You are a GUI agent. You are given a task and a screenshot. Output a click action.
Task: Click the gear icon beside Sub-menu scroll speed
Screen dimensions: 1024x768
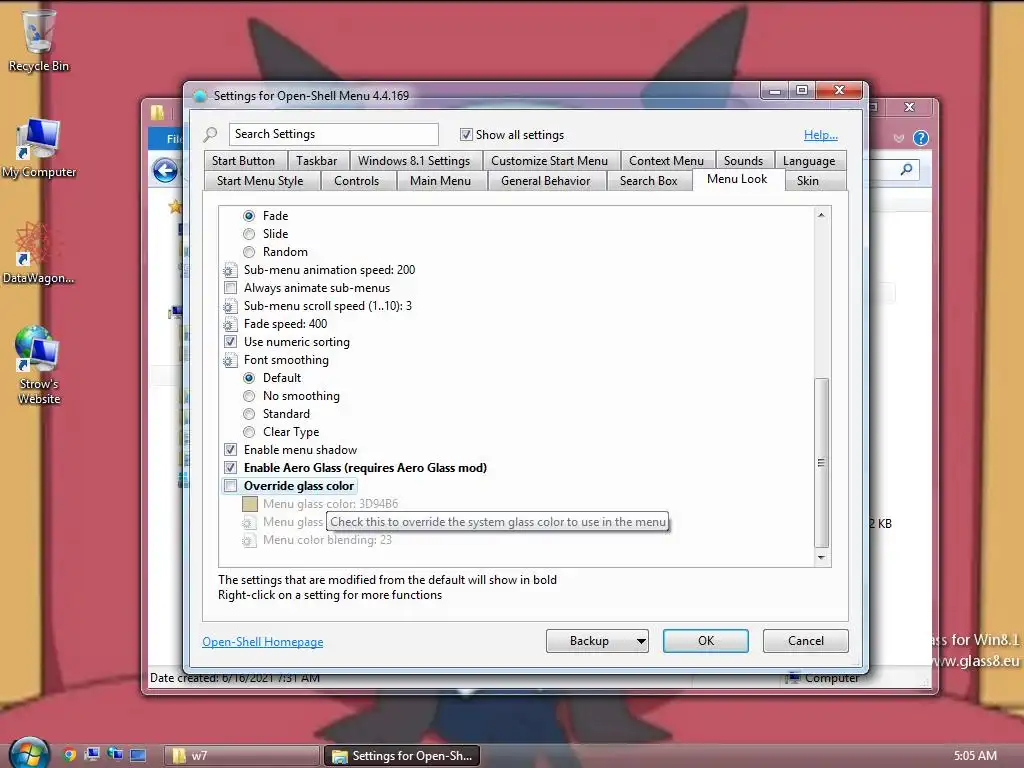(x=229, y=306)
